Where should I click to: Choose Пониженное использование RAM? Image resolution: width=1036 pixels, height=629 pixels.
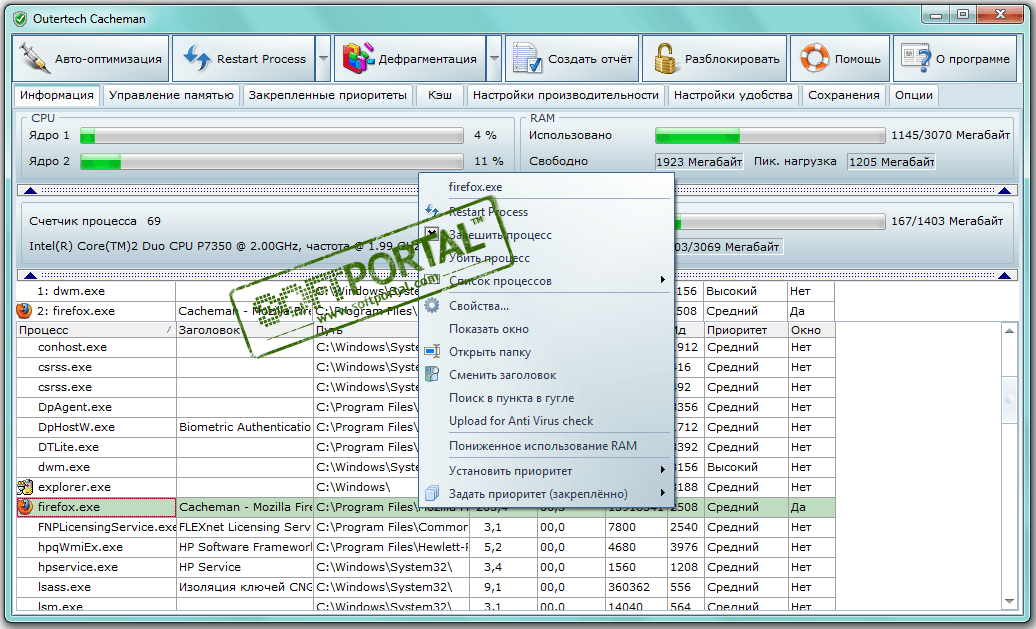tap(546, 446)
